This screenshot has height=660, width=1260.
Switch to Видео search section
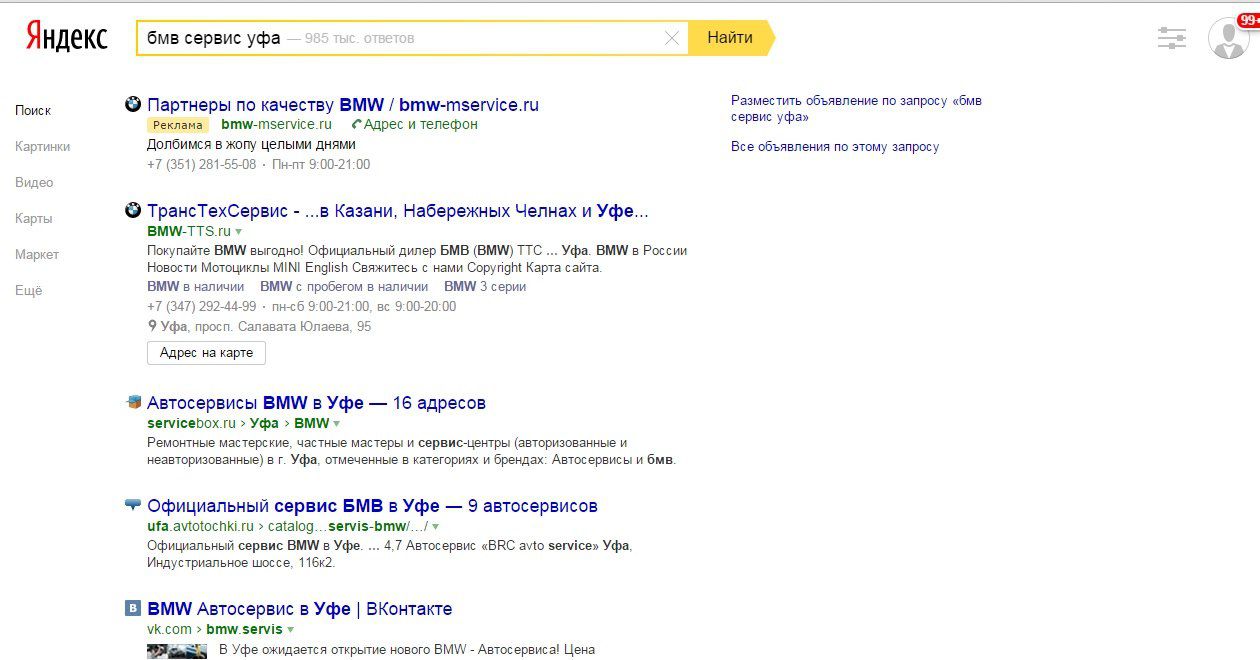(x=34, y=182)
